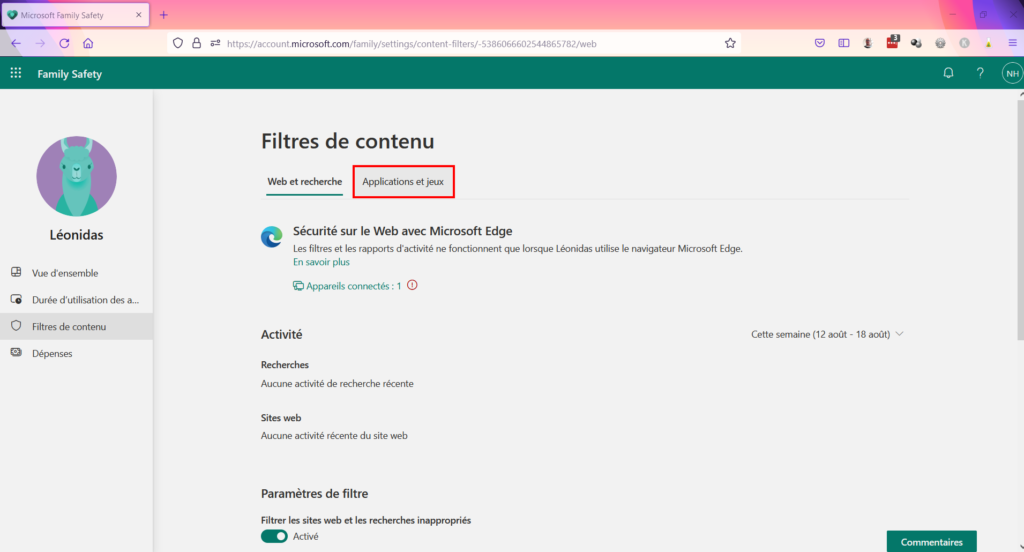
Task: Open Vue d'ensemble in the sidebar
Action: (76, 273)
